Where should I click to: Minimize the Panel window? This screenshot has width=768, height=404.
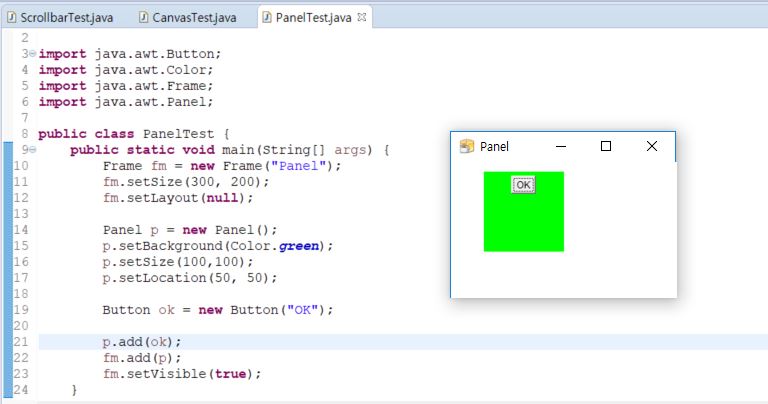(x=561, y=146)
